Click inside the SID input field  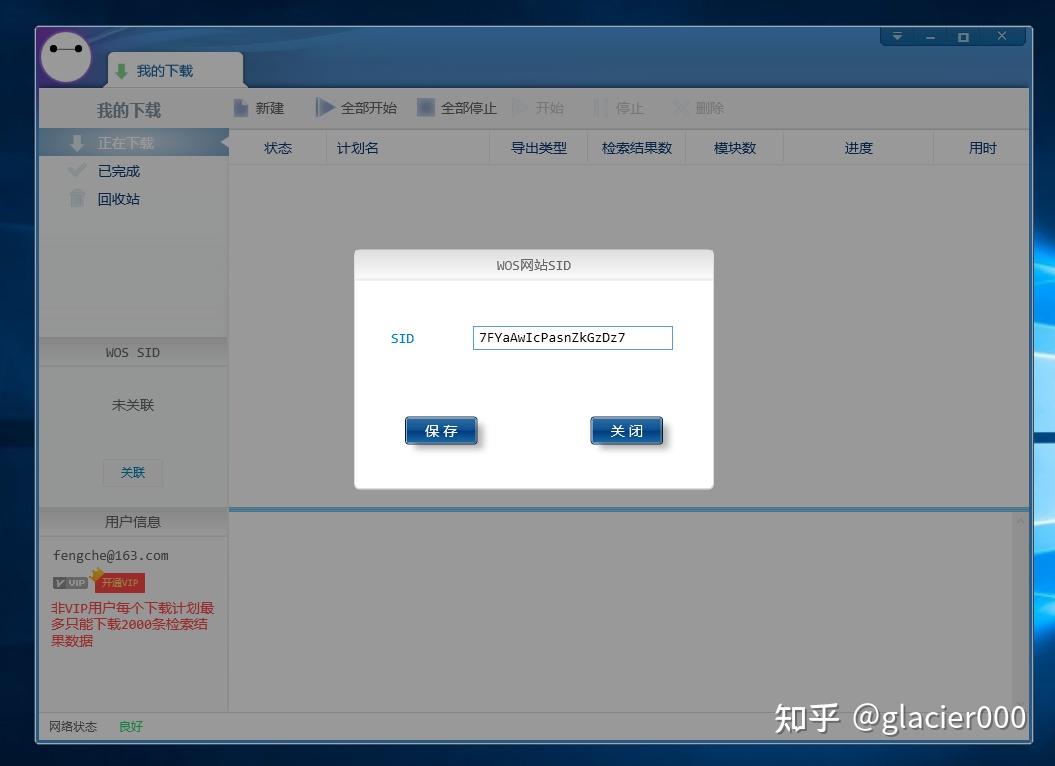[x=572, y=337]
